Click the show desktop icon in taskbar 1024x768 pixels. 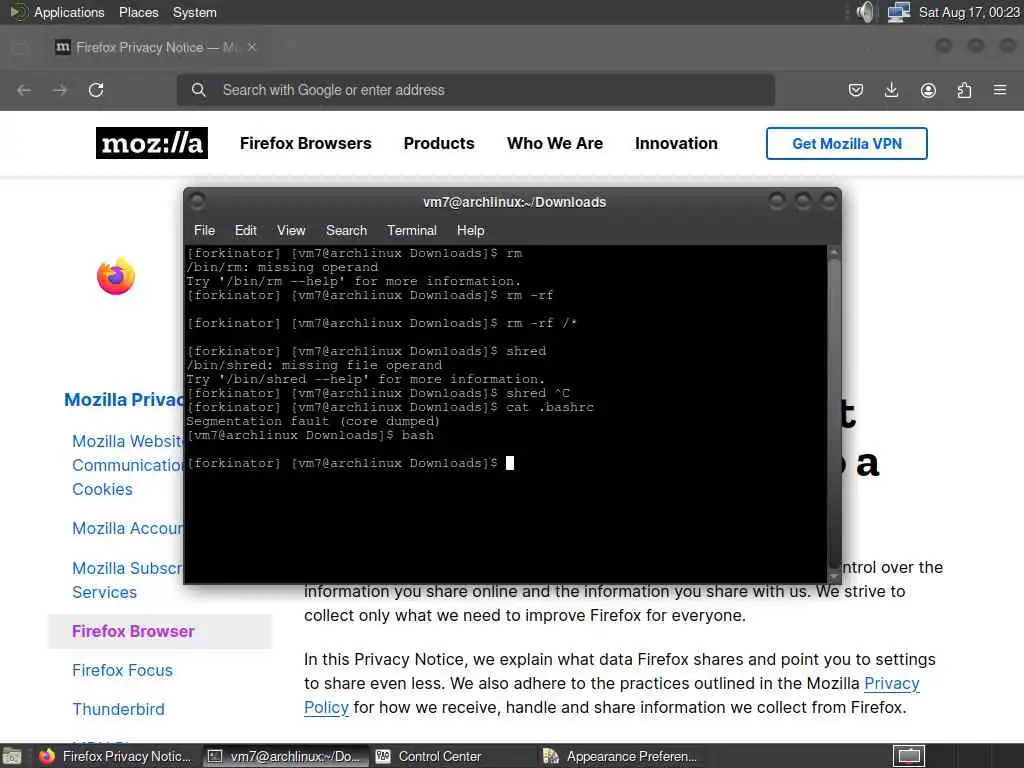click(12, 756)
